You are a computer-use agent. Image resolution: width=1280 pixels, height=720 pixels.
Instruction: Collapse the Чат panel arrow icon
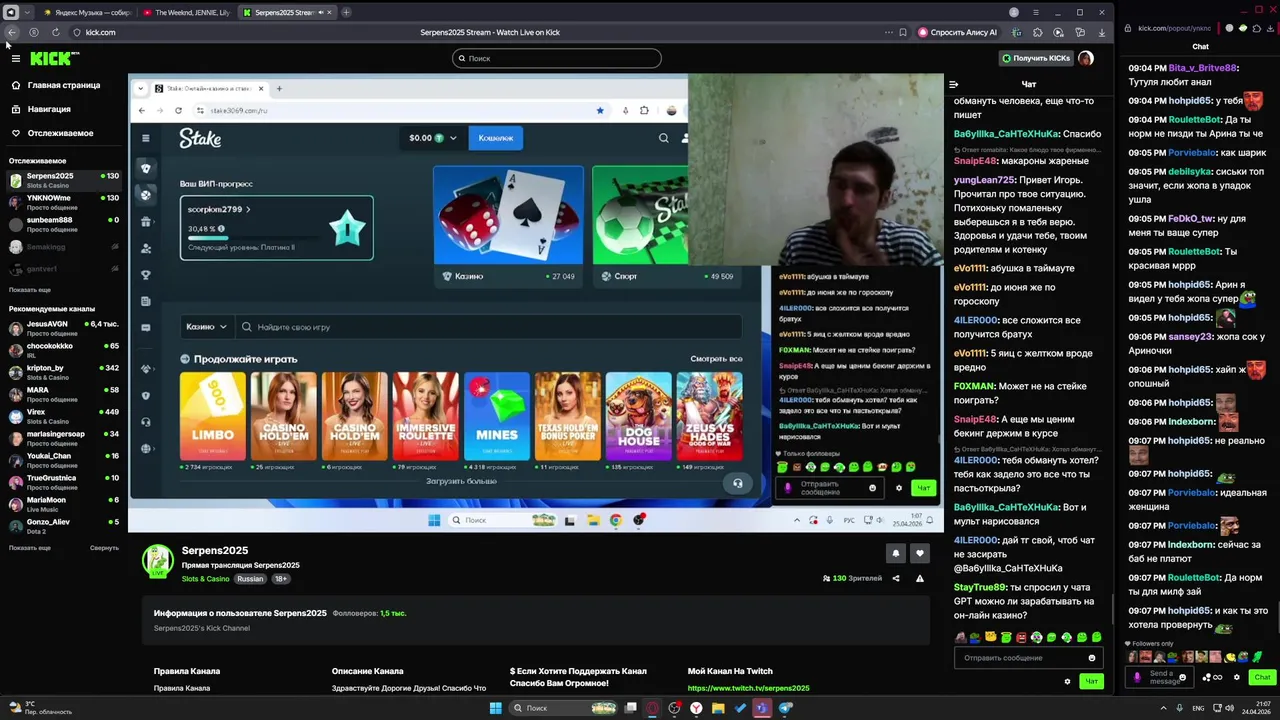(x=954, y=84)
